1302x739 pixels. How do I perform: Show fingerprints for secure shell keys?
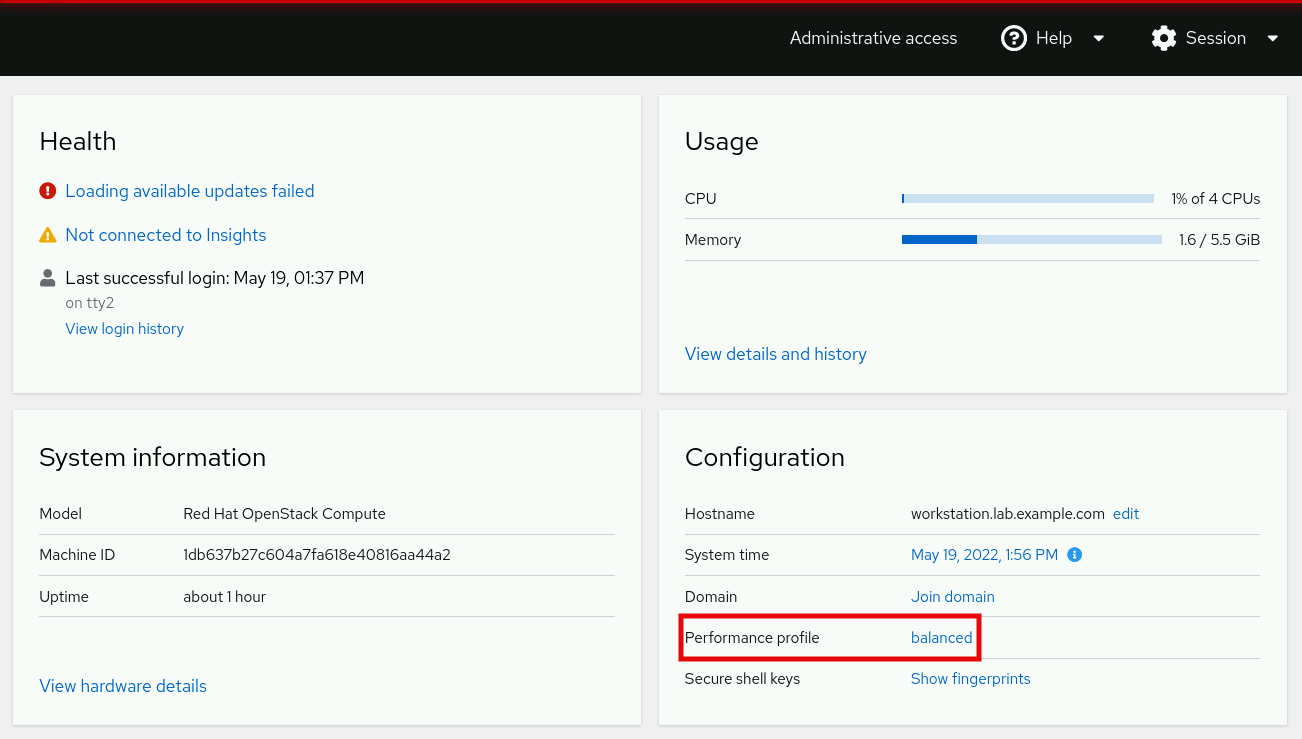pyautogui.click(x=970, y=679)
